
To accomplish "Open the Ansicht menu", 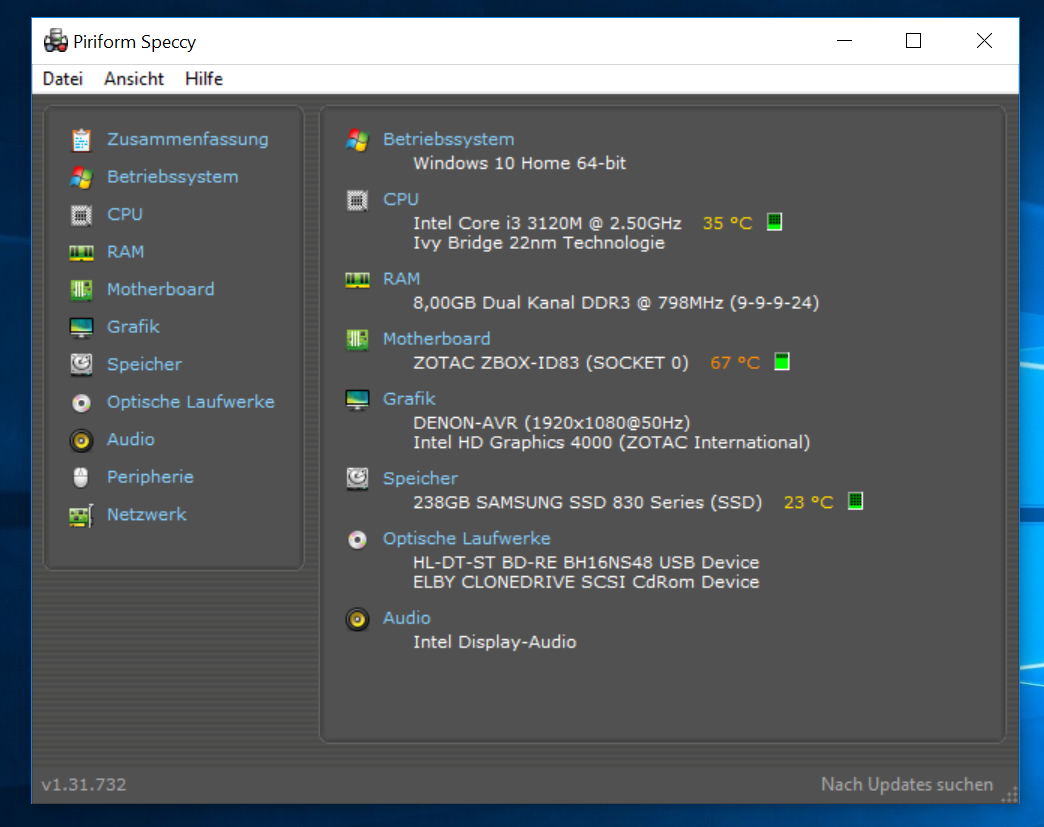I will click(134, 79).
